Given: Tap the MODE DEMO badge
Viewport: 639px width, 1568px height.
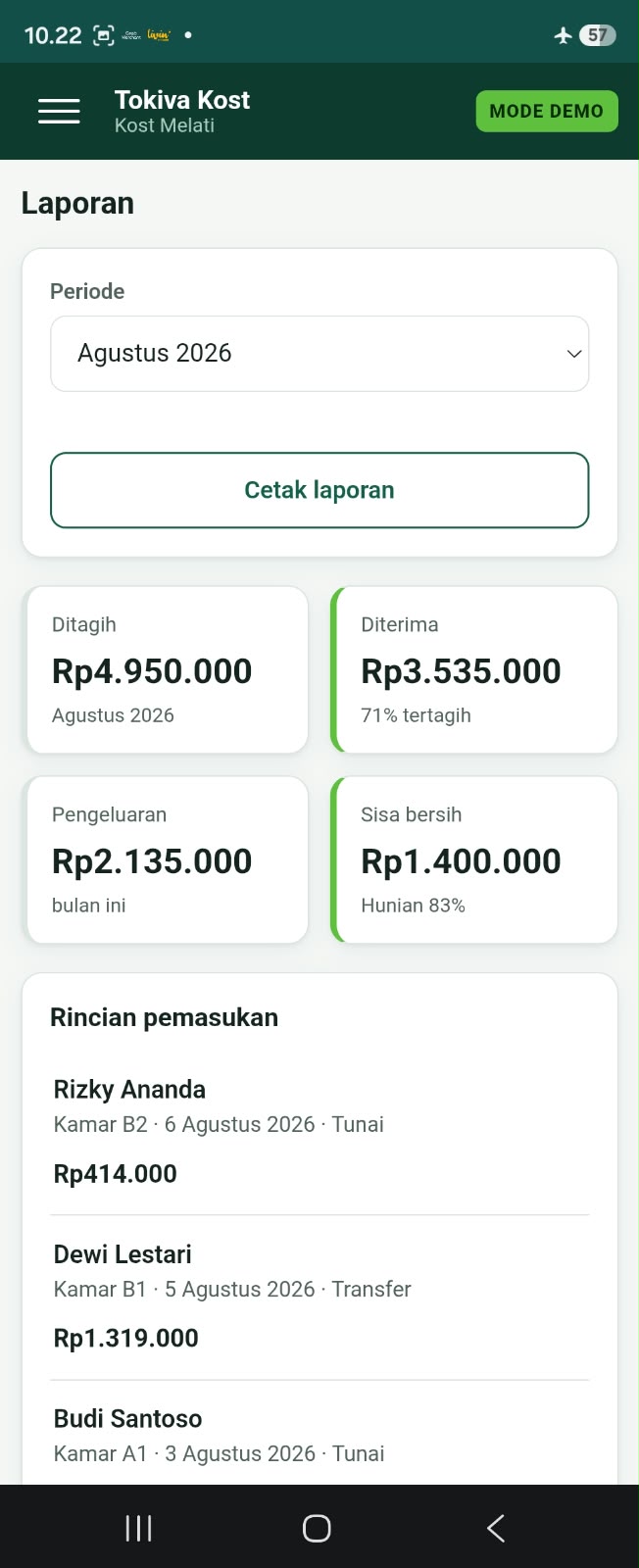Looking at the screenshot, I should pyautogui.click(x=547, y=112).
